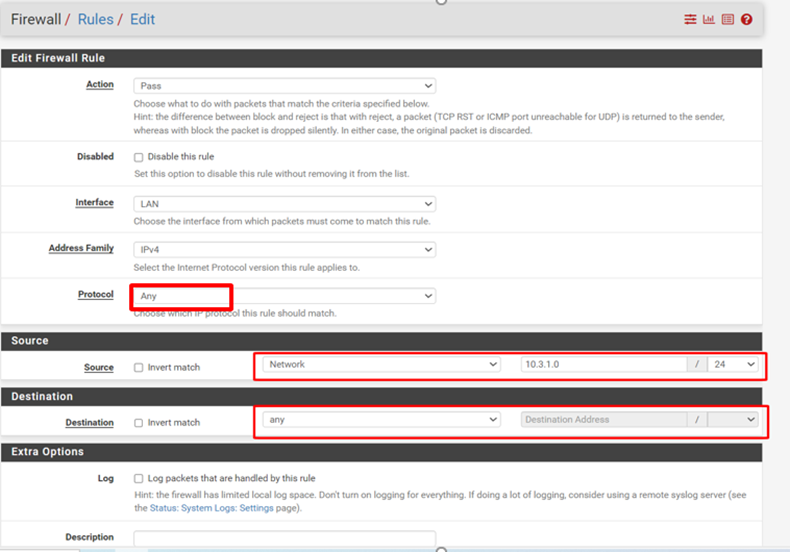Open the red help question mark icon
Viewport: 790px width, 552px height.
(746, 19)
